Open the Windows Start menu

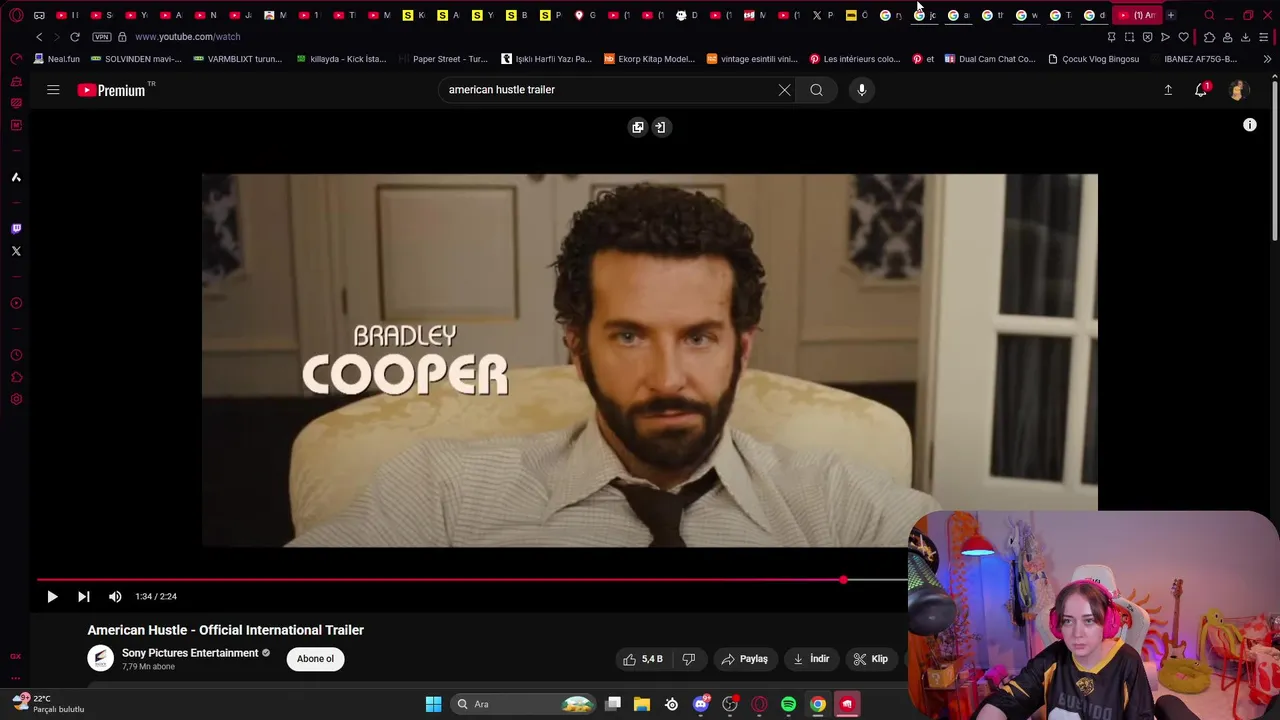click(x=433, y=704)
